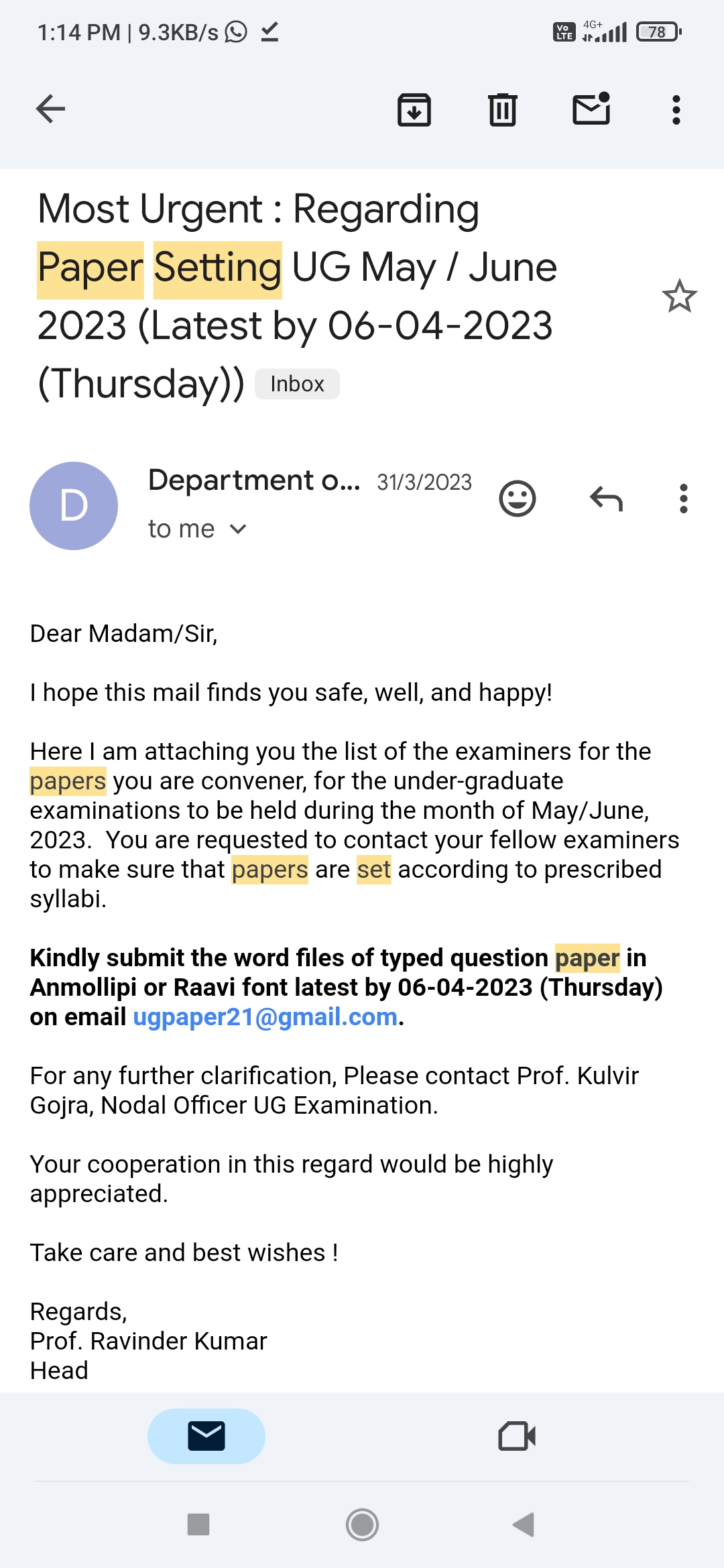Screen dimensions: 724x1568
Task: Open the Inbox label chip
Action: click(297, 384)
